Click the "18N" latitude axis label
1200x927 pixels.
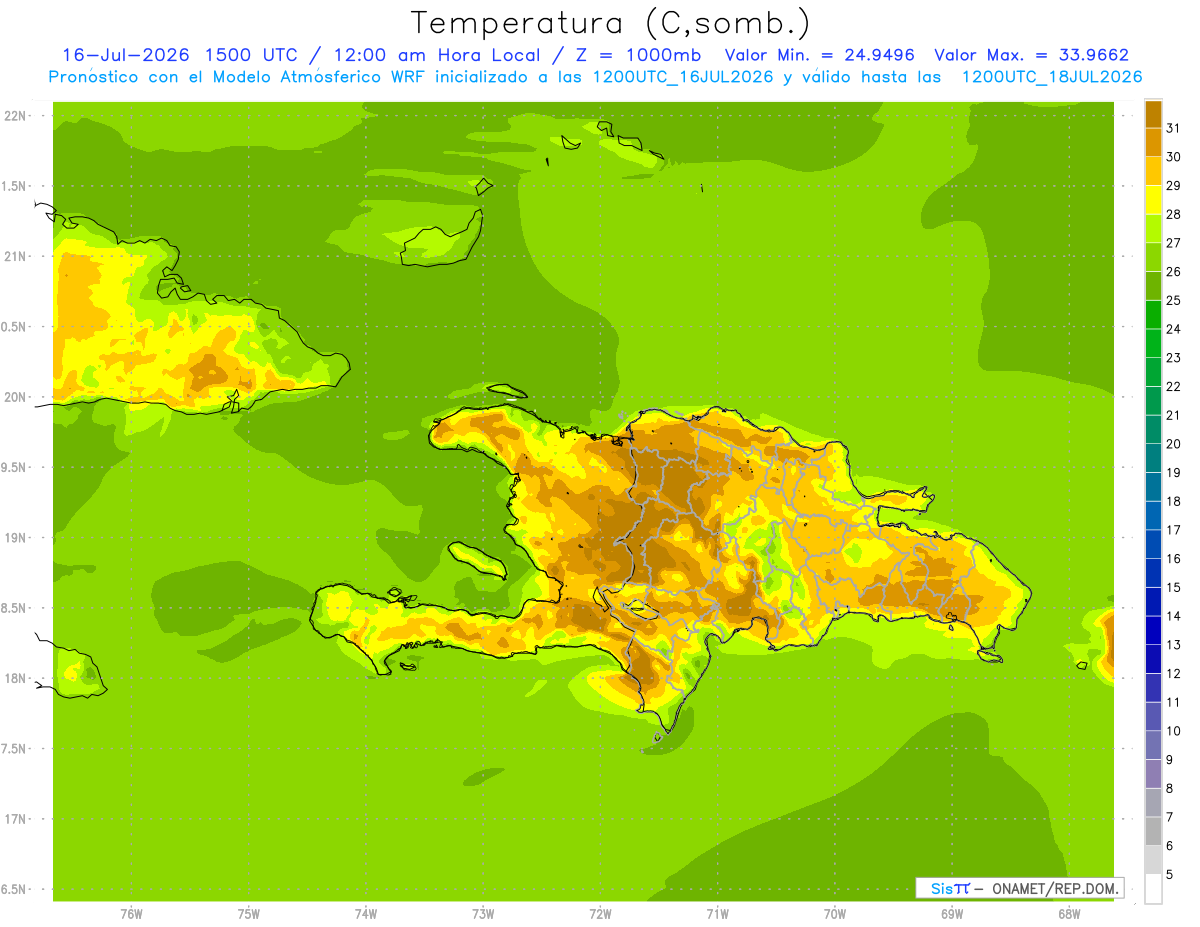pos(15,678)
